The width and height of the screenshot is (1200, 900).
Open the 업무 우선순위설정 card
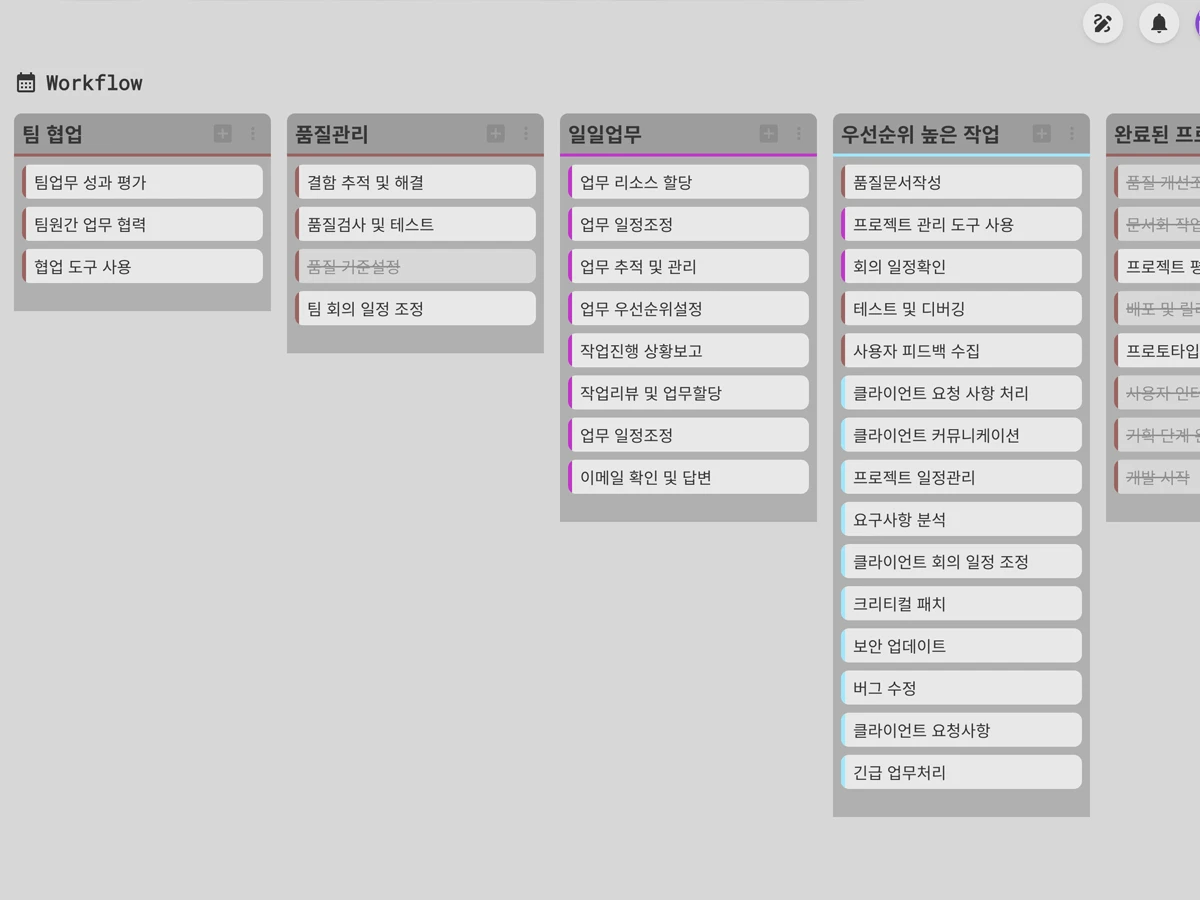(x=688, y=308)
